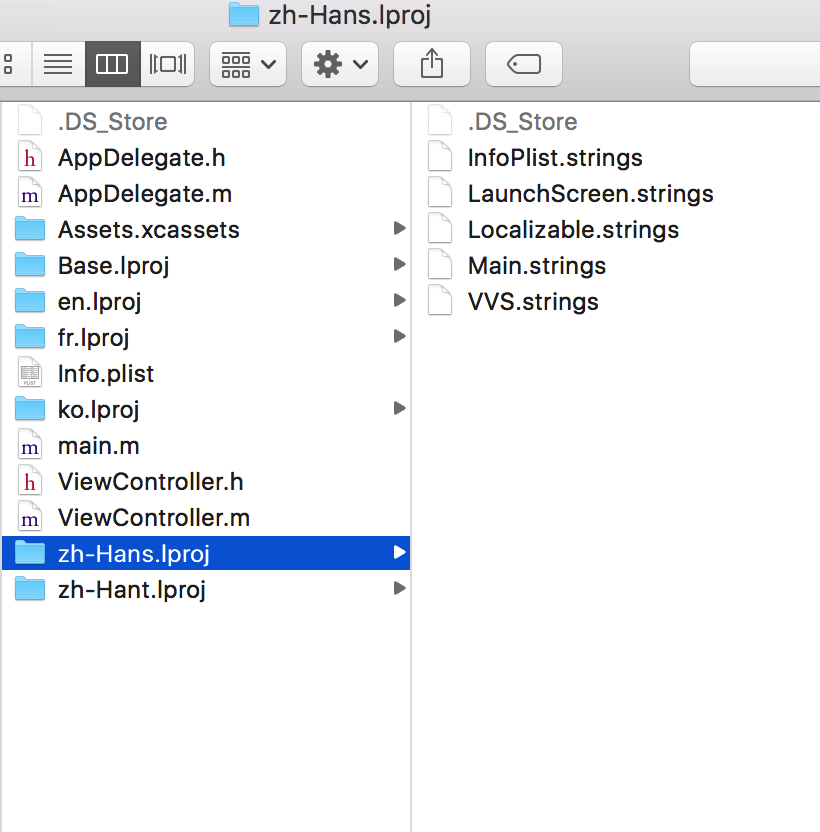
Task: Expand Base.lproj folder arrow
Action: [399, 264]
